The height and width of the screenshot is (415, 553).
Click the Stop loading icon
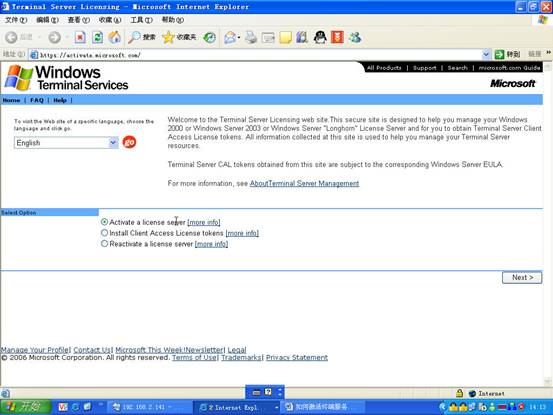[80, 37]
